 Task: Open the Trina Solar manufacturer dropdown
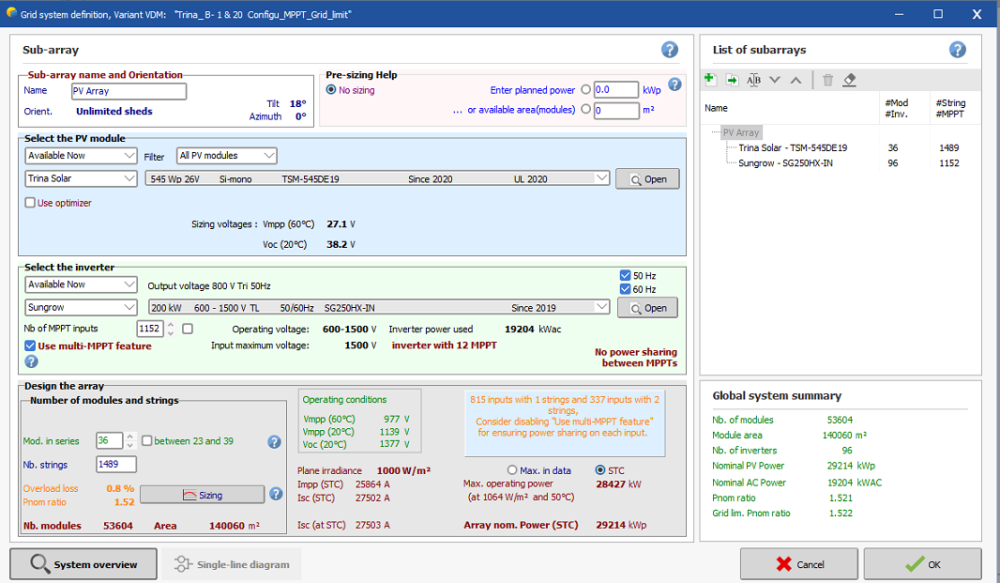pyautogui.click(x=81, y=179)
